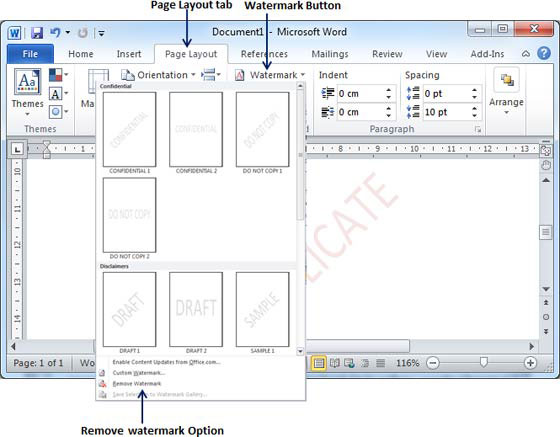Switch to Full Screen Reading view icon

tap(335, 363)
